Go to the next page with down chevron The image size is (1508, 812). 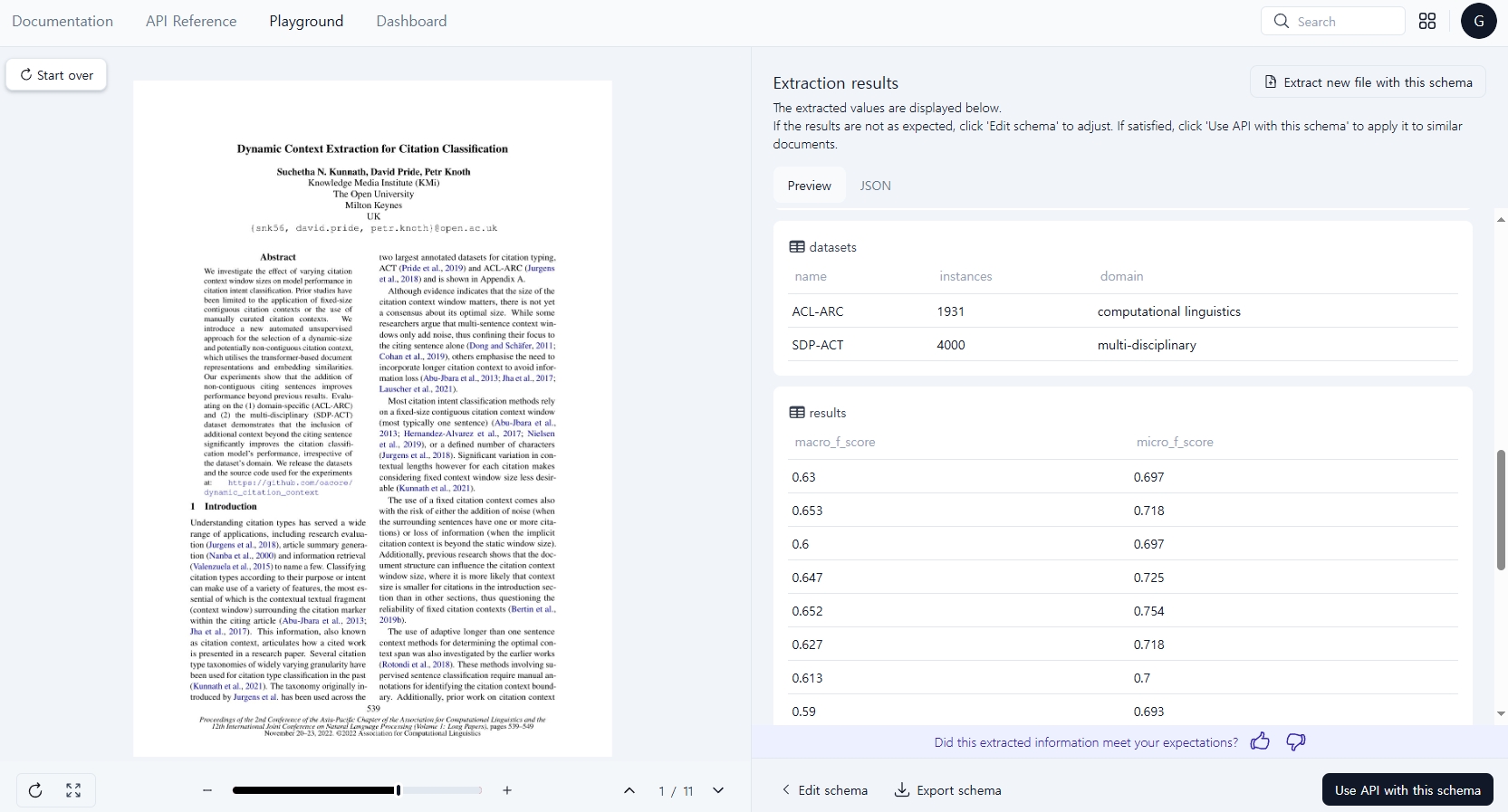pos(718,790)
